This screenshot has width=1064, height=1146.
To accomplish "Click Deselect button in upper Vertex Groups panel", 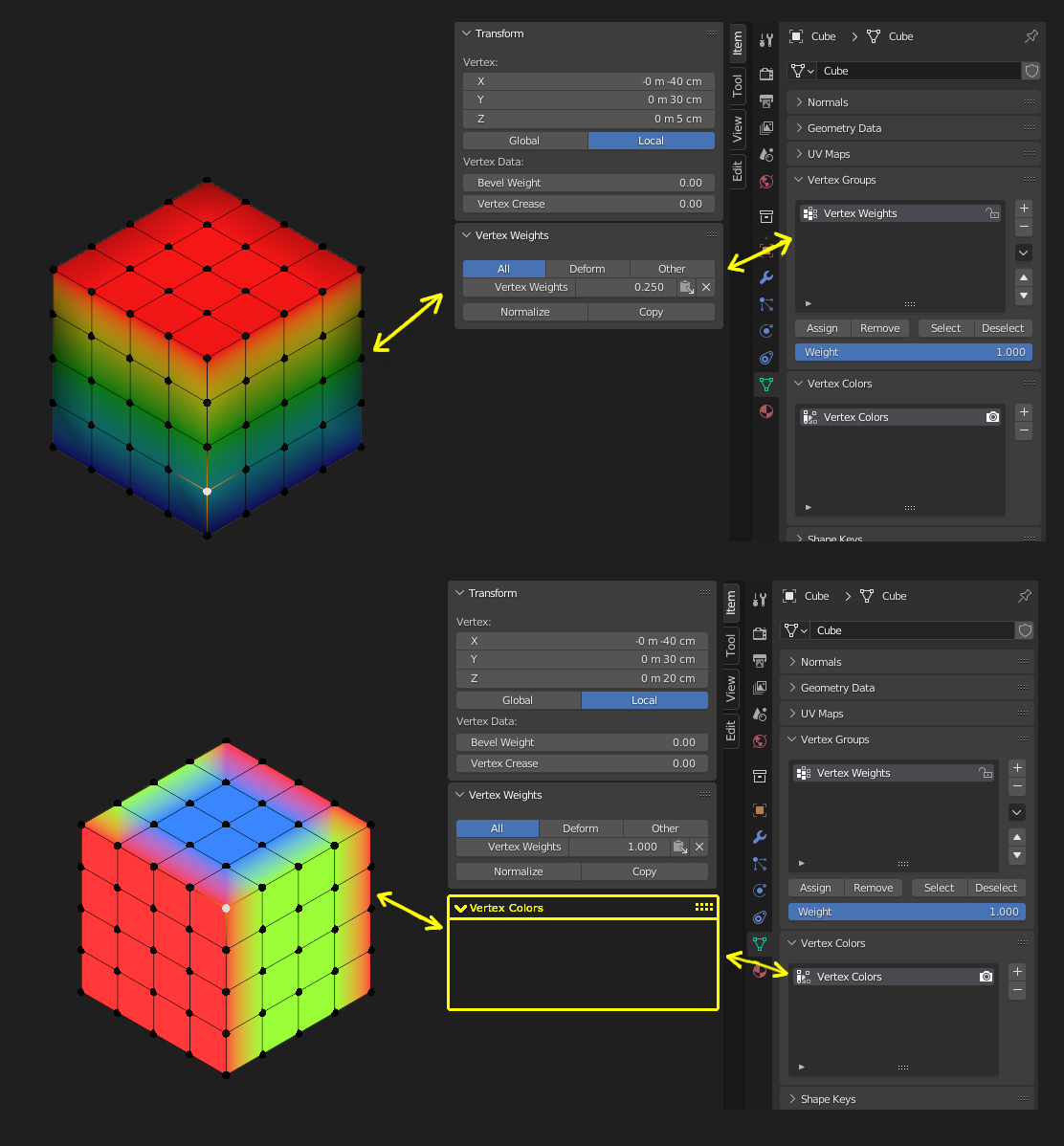I will click(x=1003, y=328).
